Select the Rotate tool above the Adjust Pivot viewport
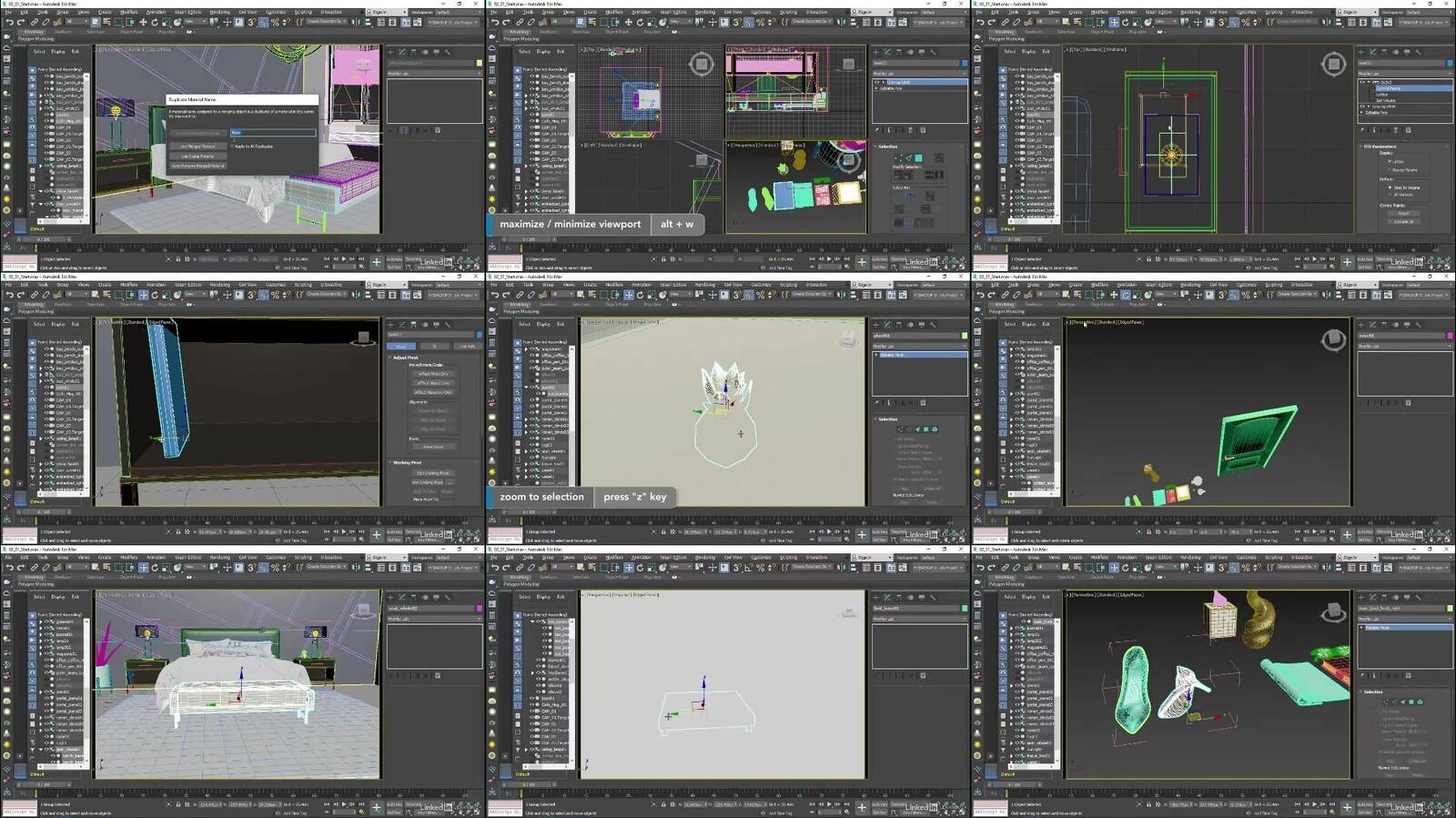The width and height of the screenshot is (1456, 818). coord(155,295)
